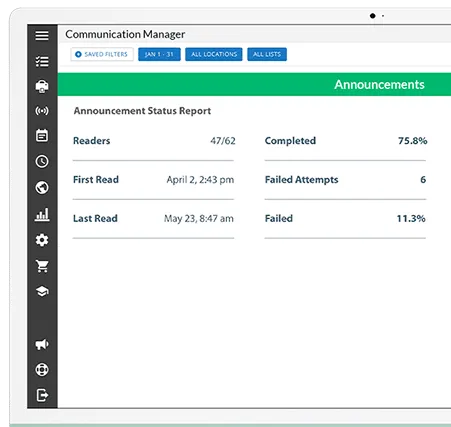
Task: Click the Completed label
Action: click(290, 141)
